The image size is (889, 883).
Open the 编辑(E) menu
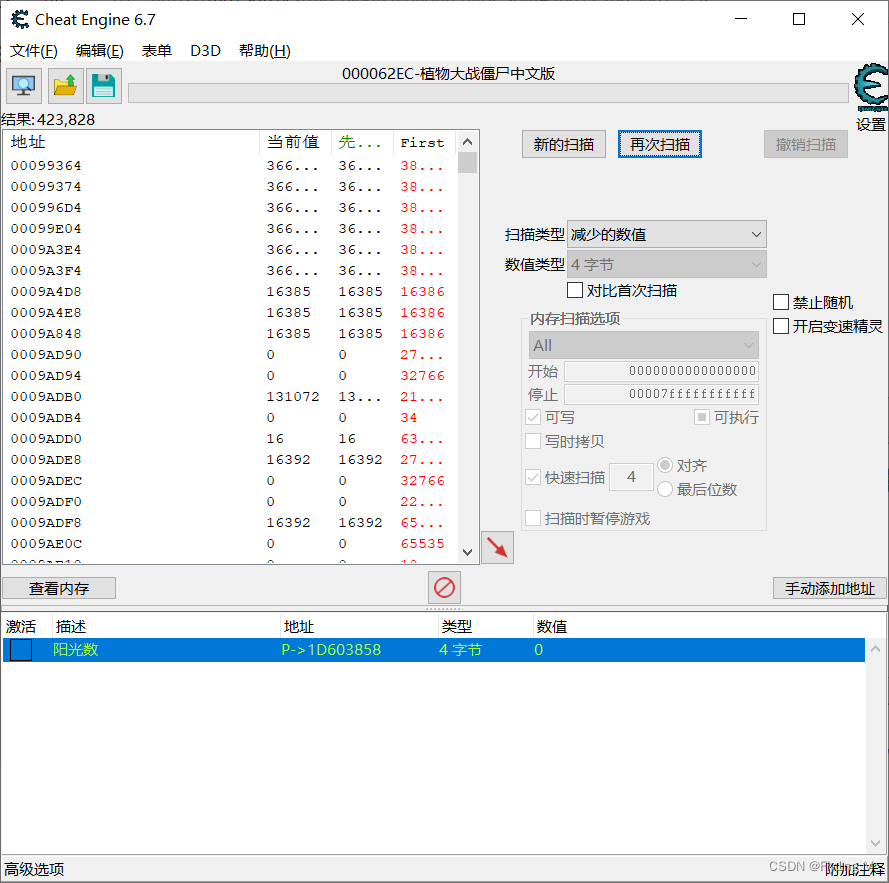pos(99,51)
